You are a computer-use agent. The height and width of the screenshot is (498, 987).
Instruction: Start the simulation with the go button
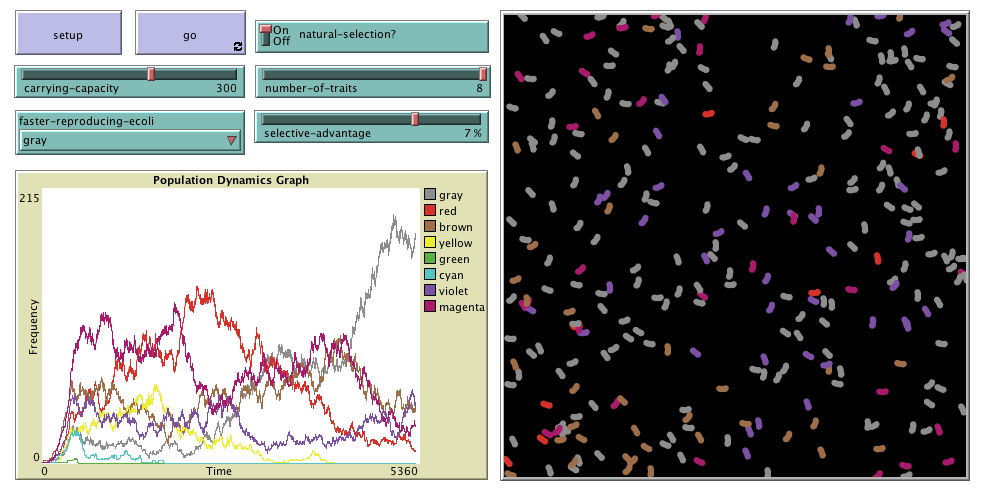[x=189, y=34]
